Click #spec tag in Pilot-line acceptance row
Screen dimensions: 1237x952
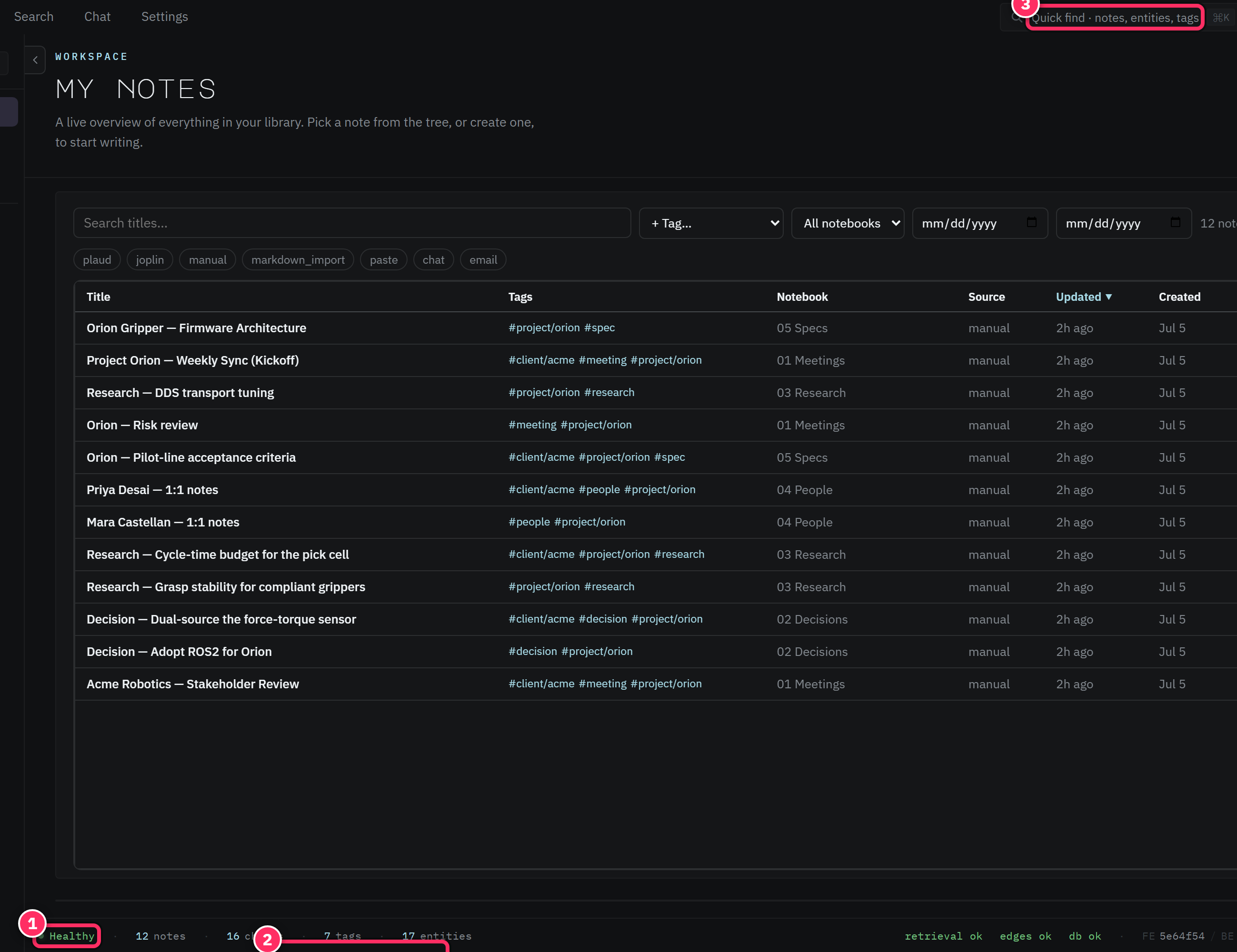[x=669, y=456]
